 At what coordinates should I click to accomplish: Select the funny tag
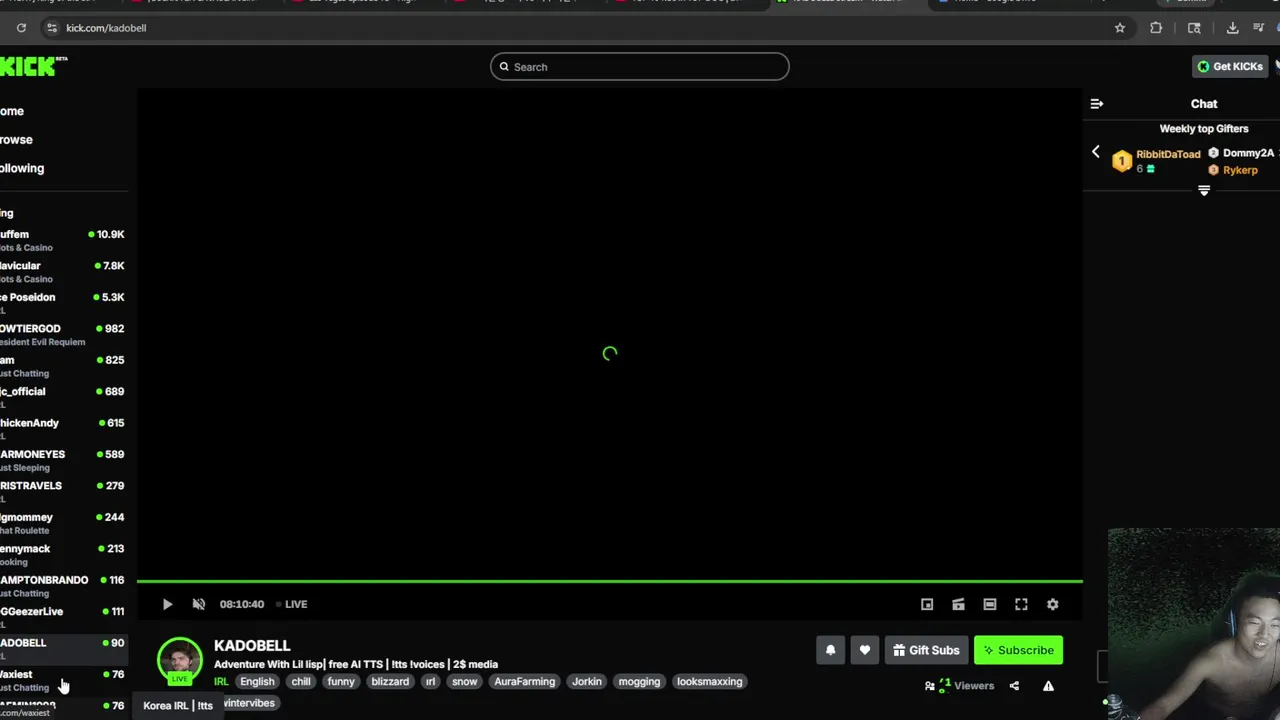click(341, 682)
